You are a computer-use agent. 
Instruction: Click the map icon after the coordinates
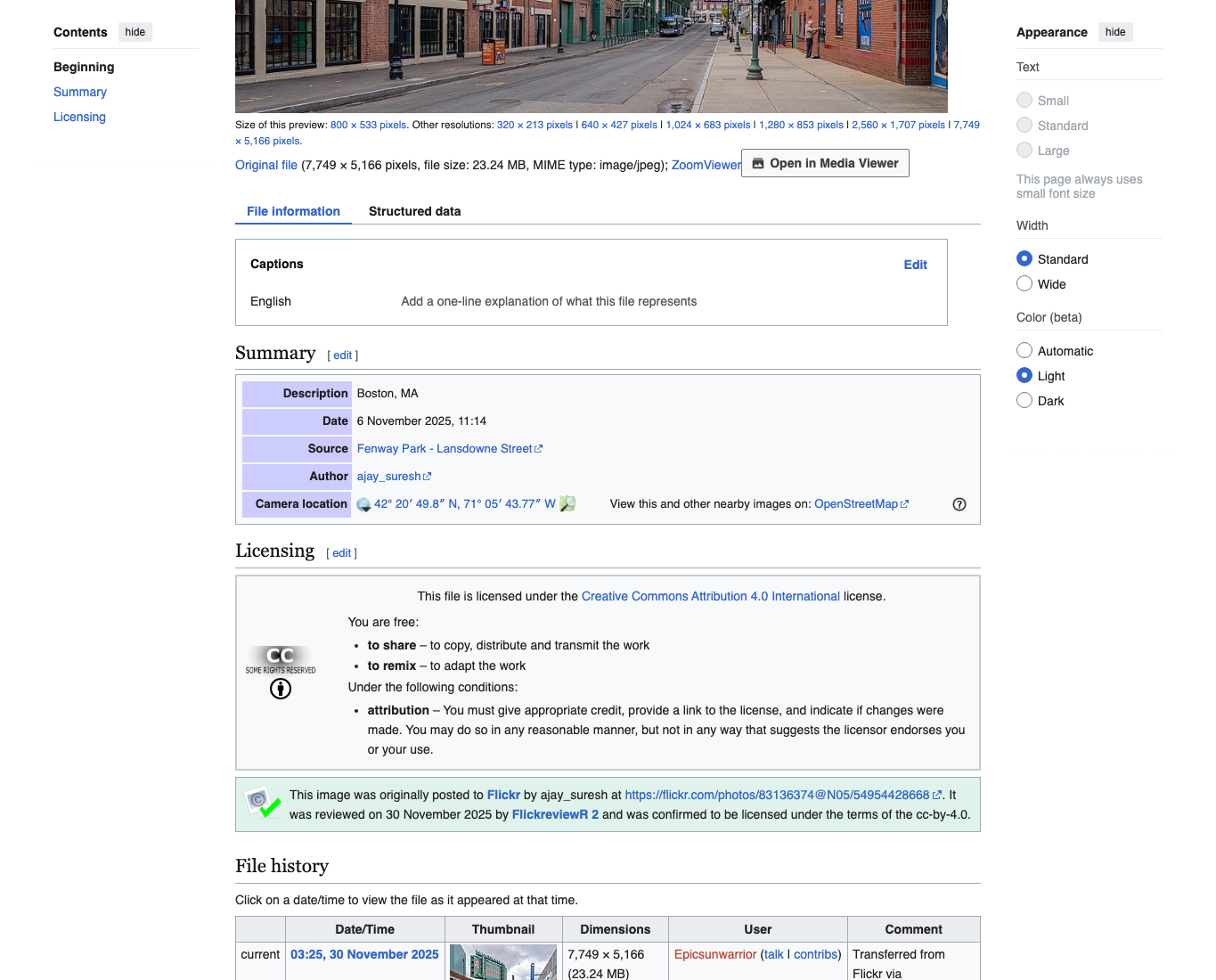pyautogui.click(x=567, y=504)
